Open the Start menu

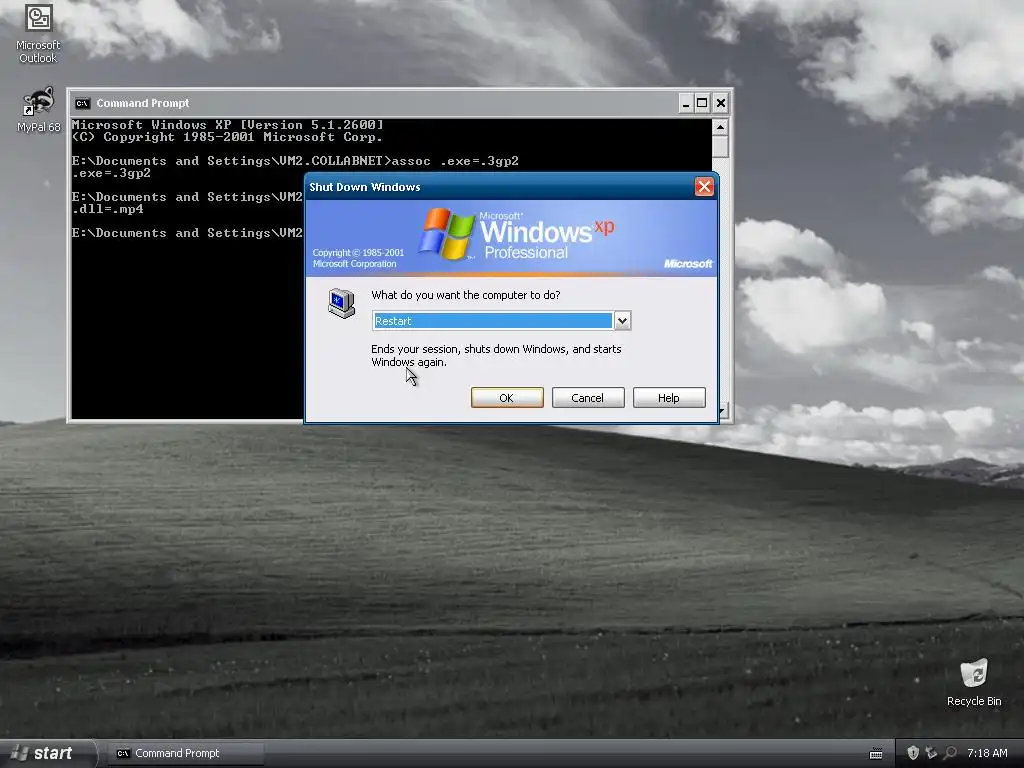(48, 753)
